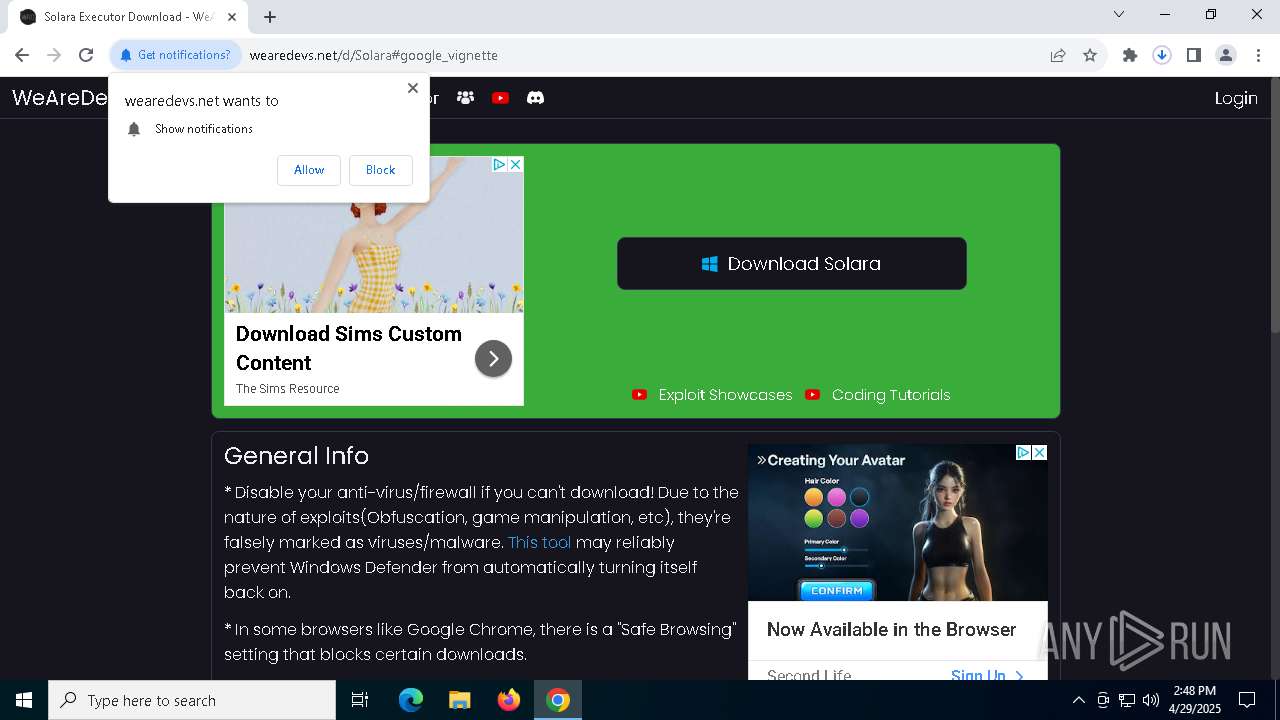Click the General Info heading
This screenshot has width=1280, height=720.
point(296,456)
